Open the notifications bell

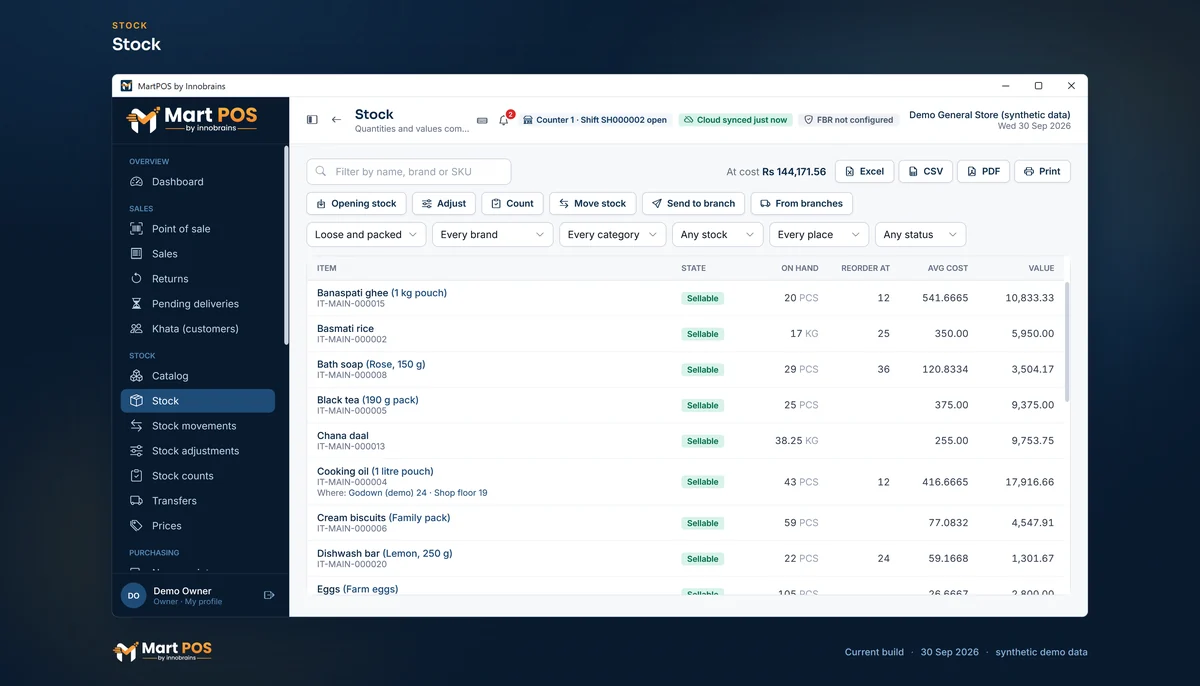pyautogui.click(x=504, y=120)
